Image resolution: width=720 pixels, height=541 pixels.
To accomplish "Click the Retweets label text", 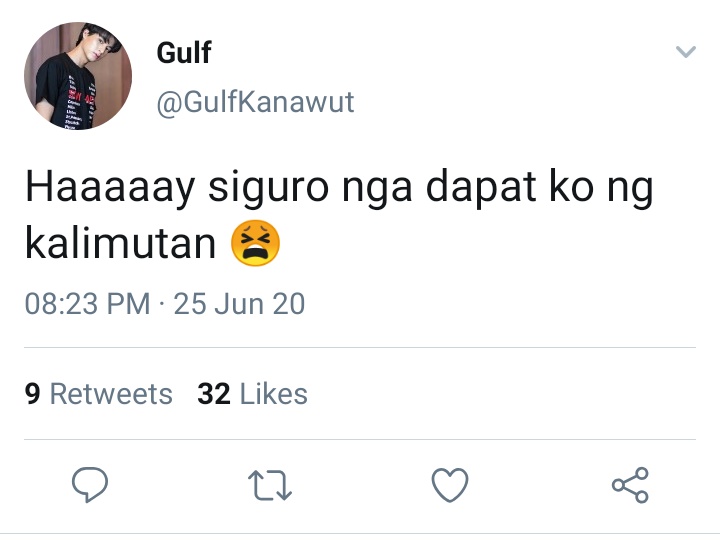I will pos(111,394).
